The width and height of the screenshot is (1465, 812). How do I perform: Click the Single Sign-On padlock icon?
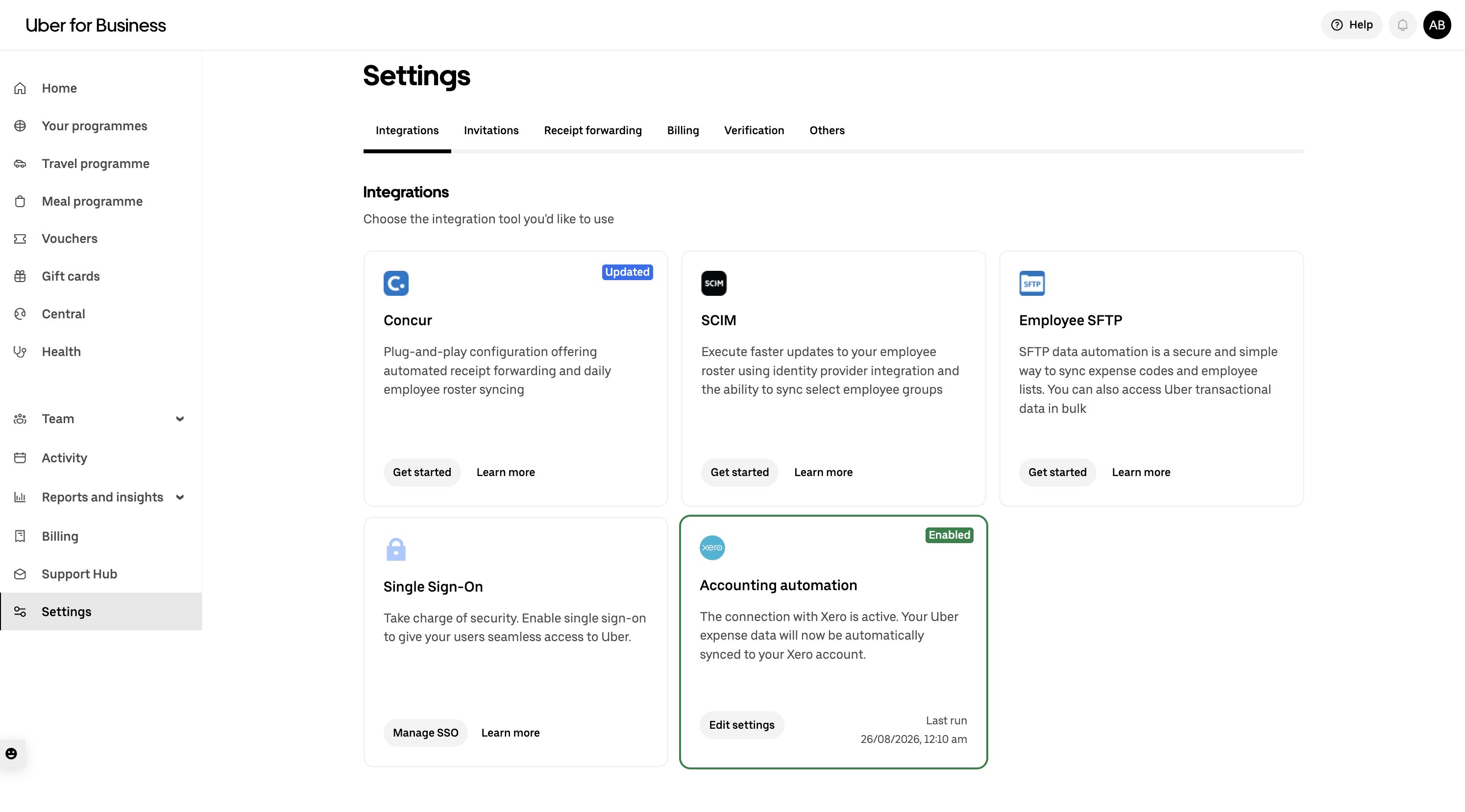pyautogui.click(x=396, y=549)
